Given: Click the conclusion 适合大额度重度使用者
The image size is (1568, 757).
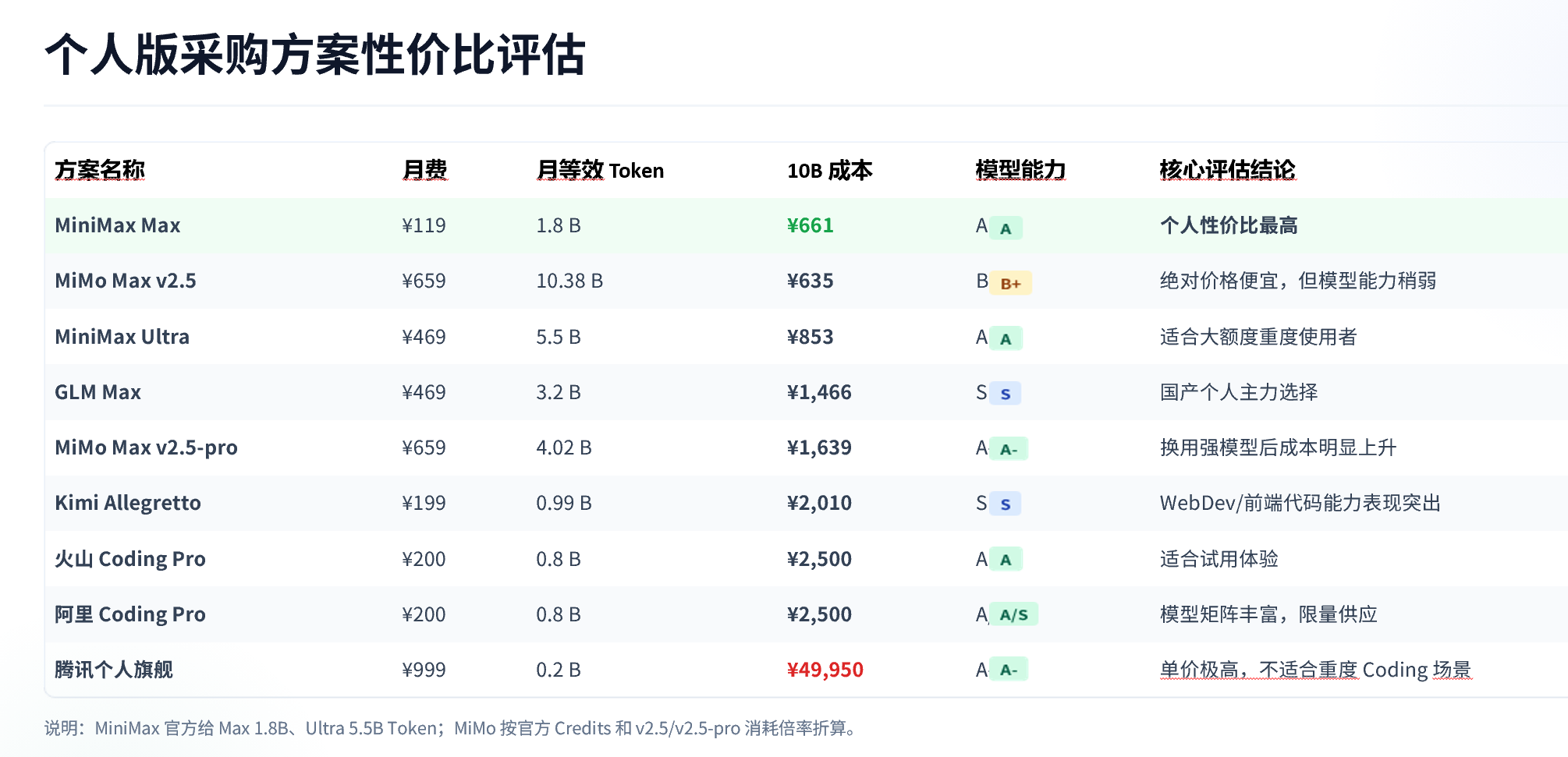Looking at the screenshot, I should pyautogui.click(x=1258, y=337).
